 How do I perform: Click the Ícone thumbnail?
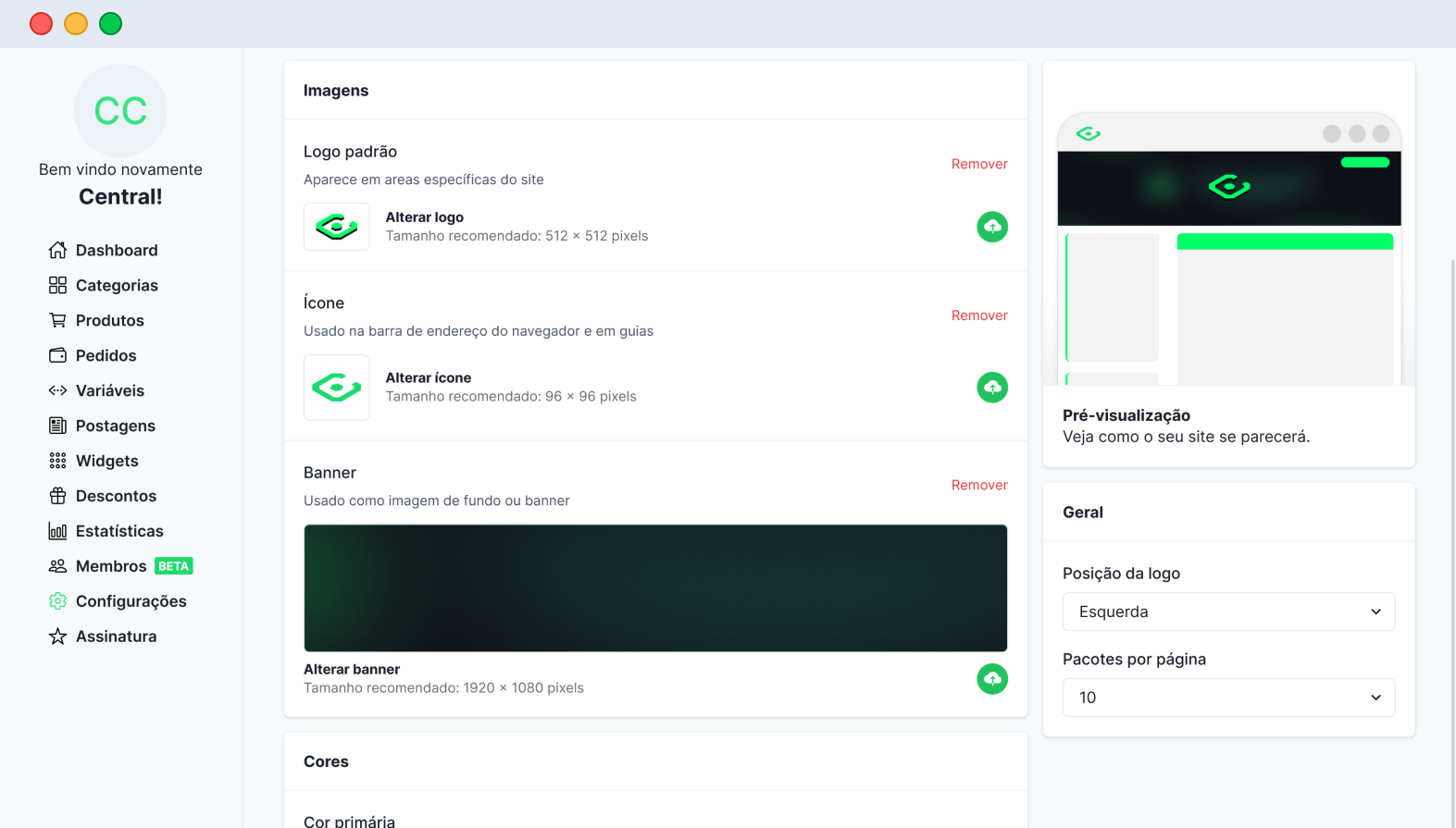pos(337,388)
